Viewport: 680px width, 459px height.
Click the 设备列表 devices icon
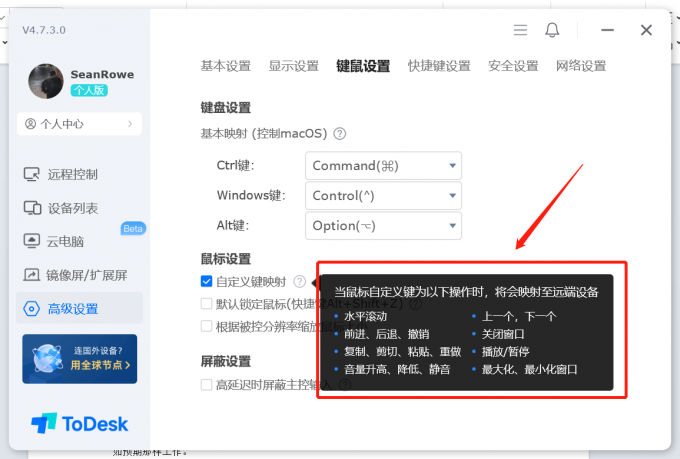32,208
